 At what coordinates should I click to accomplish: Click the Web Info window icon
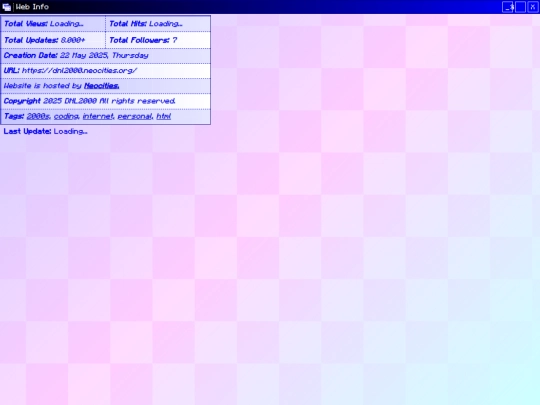tap(6, 7)
